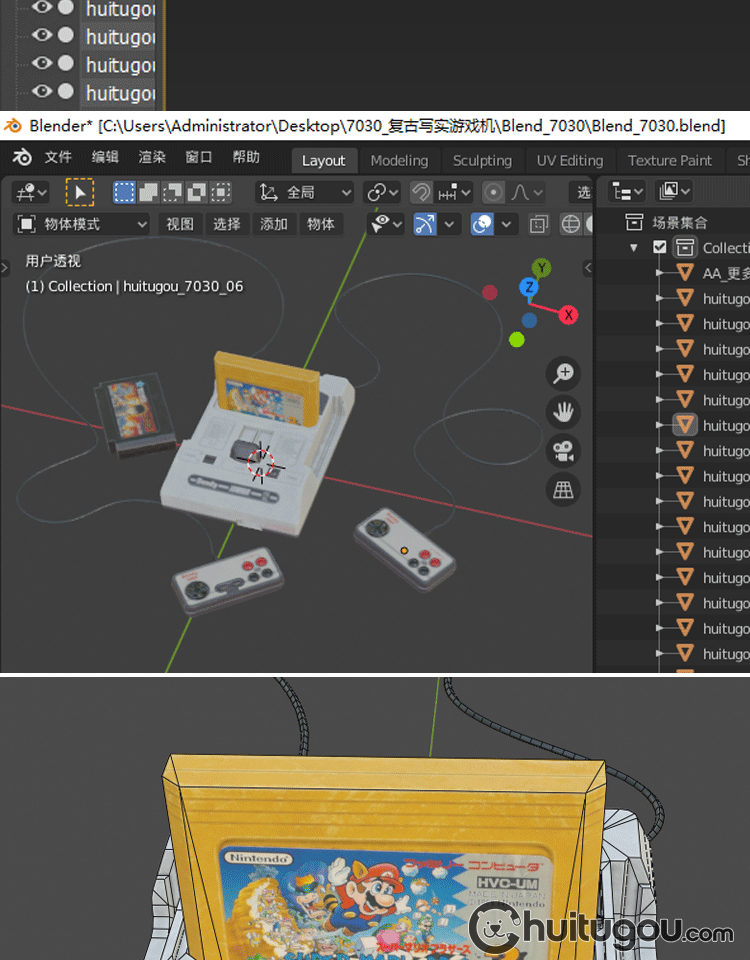Click the viewport zoom magnifier icon
The width and height of the screenshot is (750, 960).
564,374
